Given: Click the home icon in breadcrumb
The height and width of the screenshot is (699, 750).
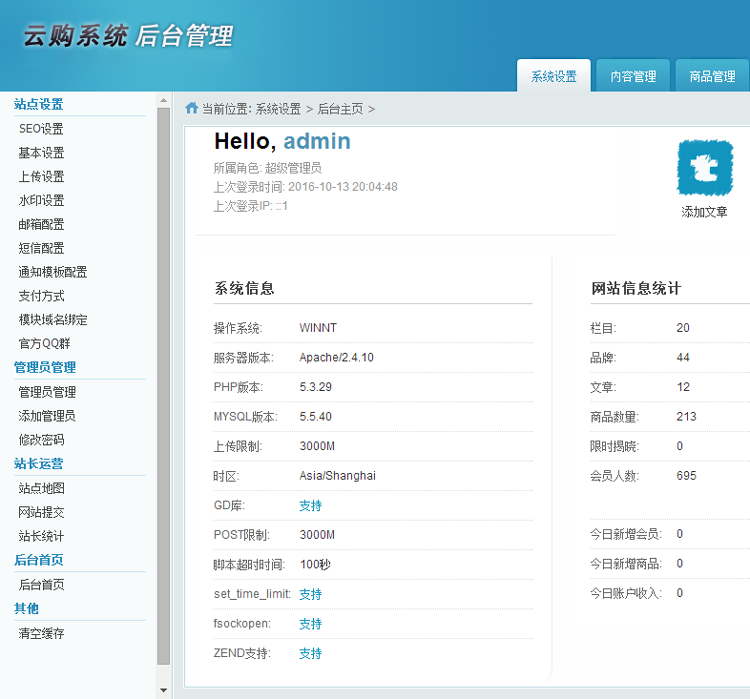Looking at the screenshot, I should pyautogui.click(x=191, y=108).
